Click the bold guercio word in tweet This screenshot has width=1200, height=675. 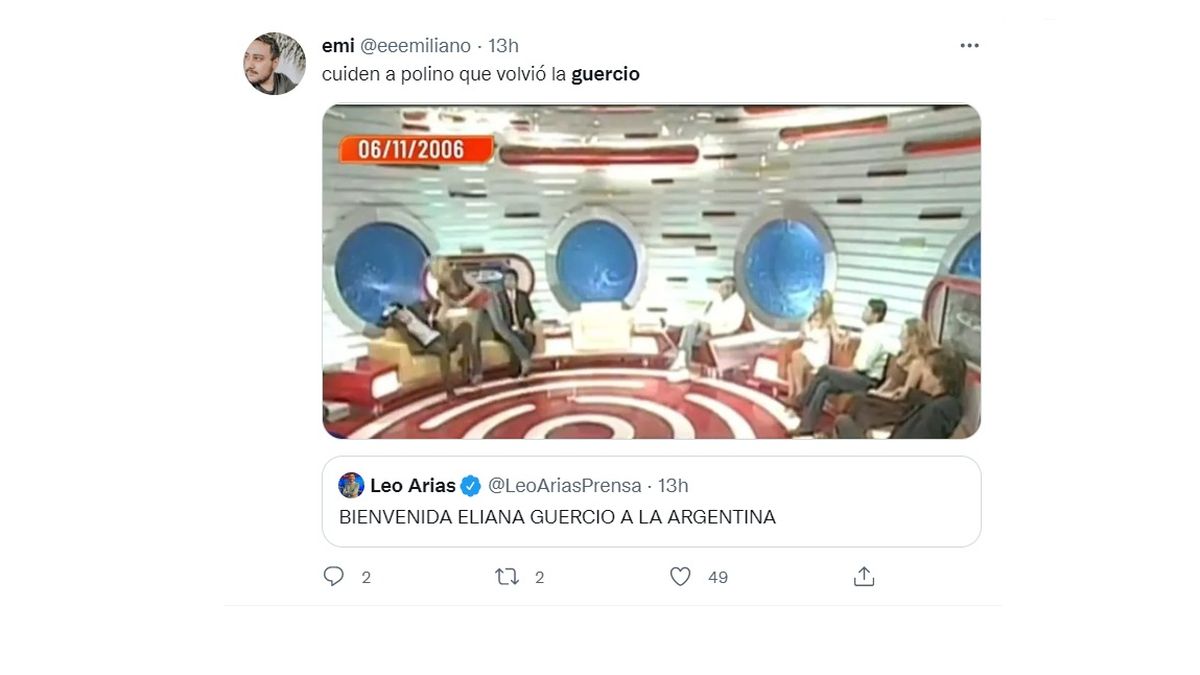[x=605, y=75]
